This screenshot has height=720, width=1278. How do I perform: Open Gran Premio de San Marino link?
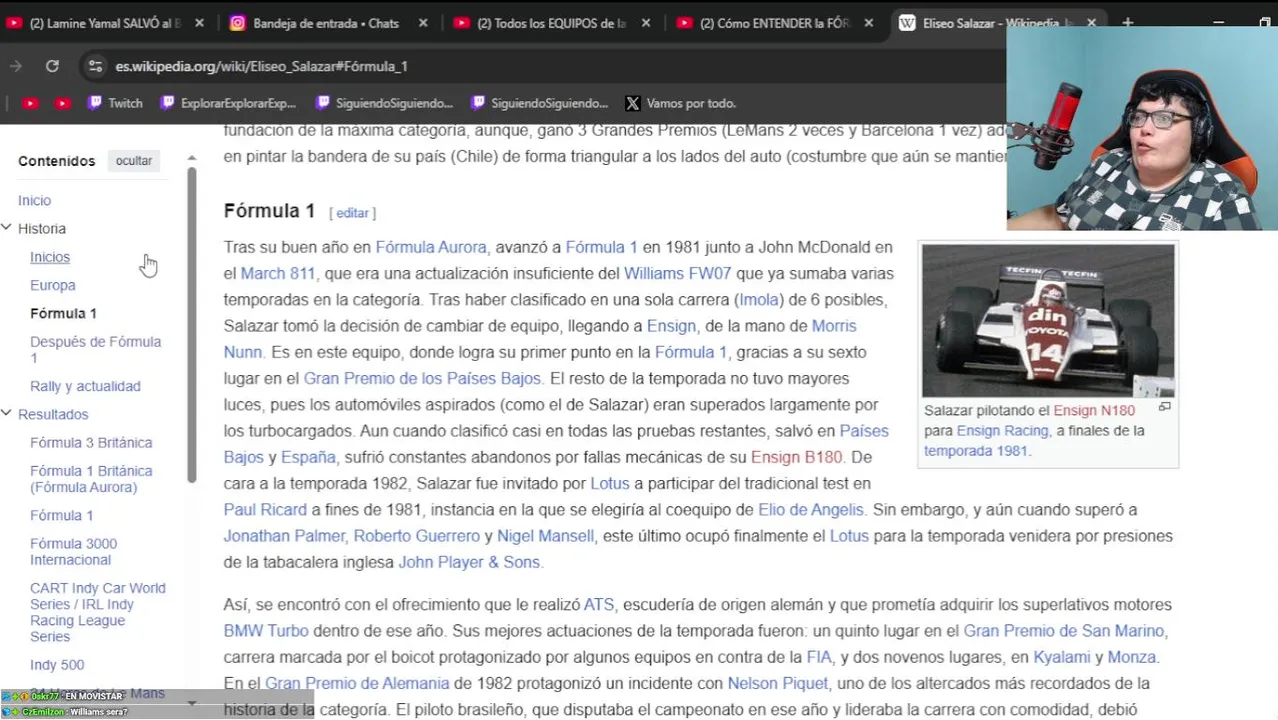[x=1064, y=631]
